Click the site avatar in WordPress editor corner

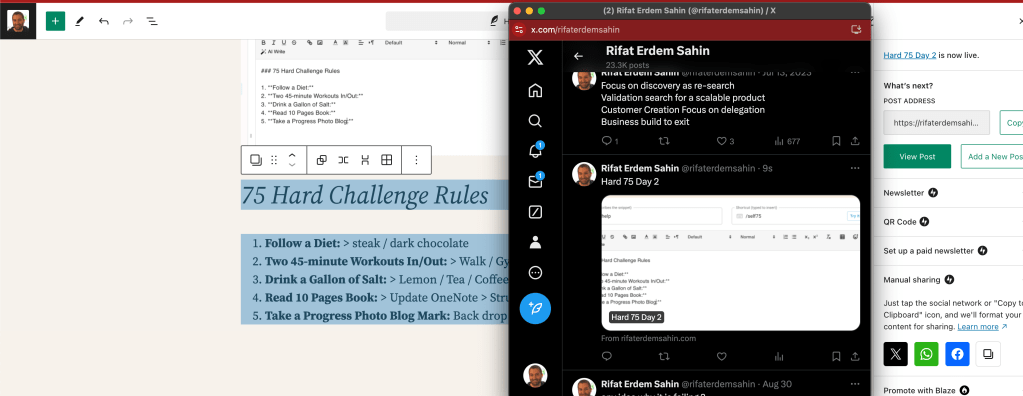coord(18,21)
